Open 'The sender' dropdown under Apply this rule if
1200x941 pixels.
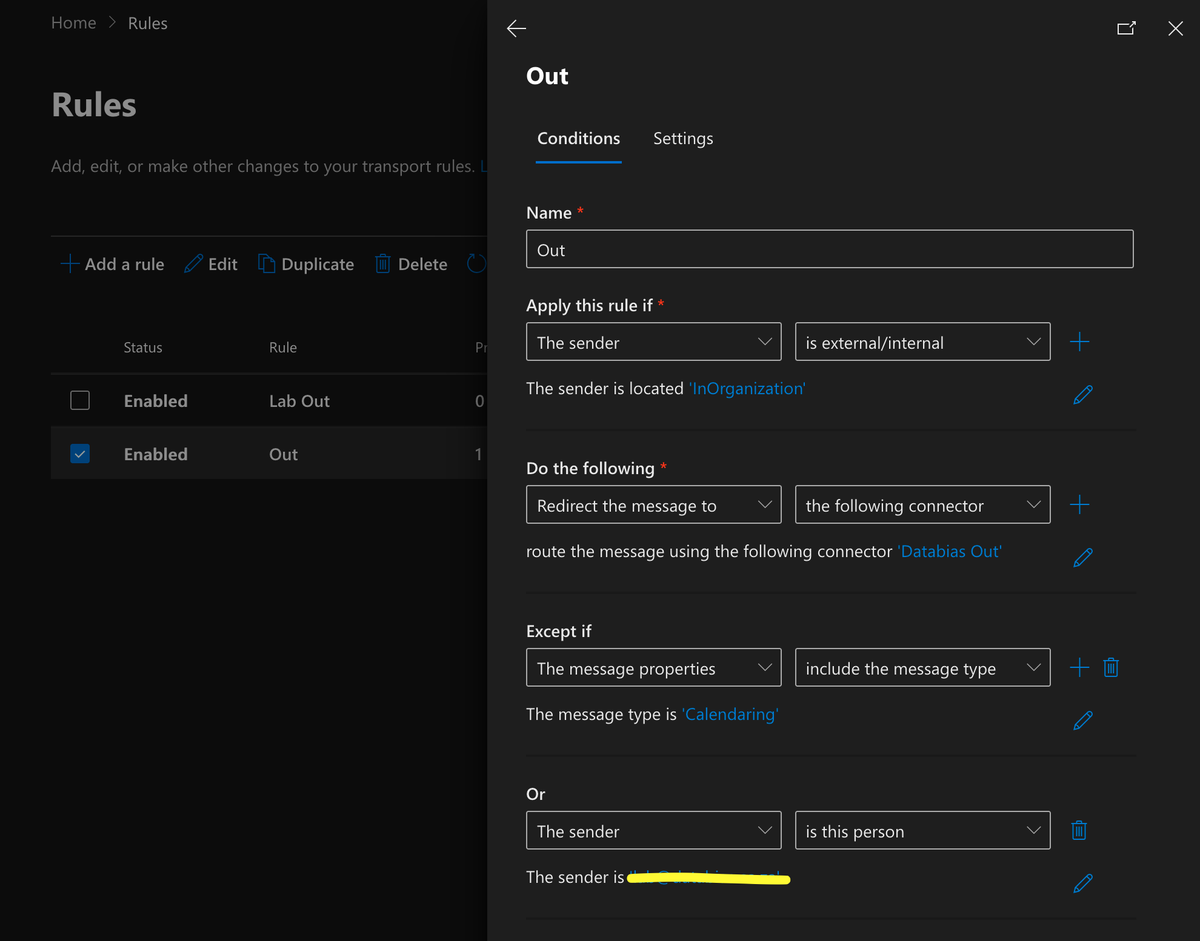point(654,342)
